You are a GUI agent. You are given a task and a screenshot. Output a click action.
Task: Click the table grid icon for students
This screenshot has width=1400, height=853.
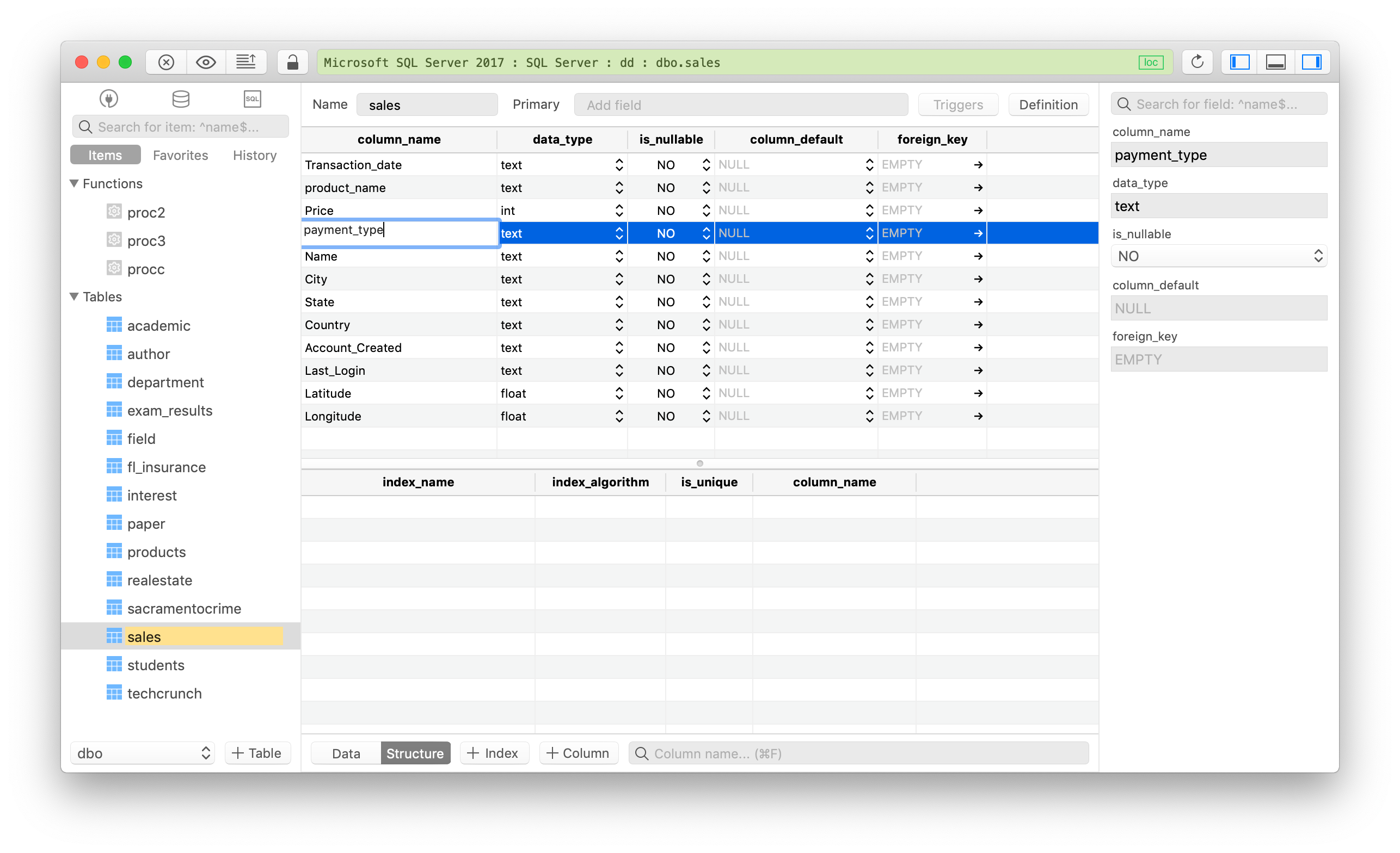pyautogui.click(x=114, y=664)
